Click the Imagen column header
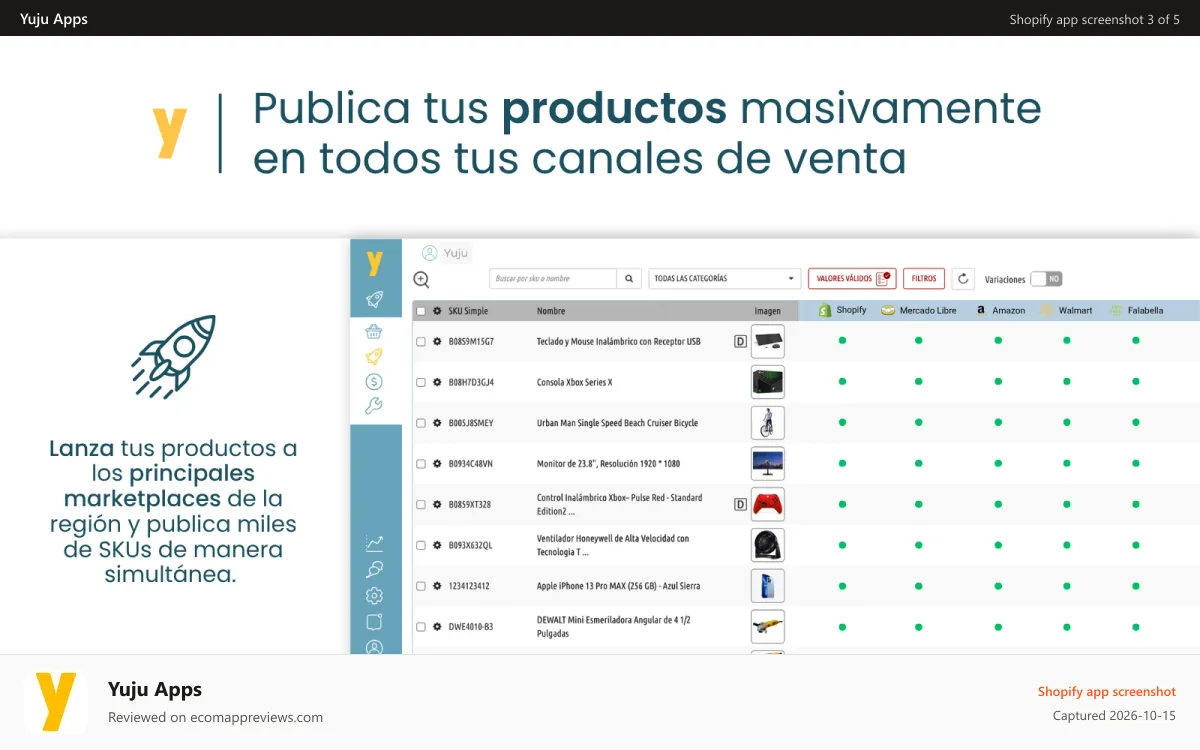Image resolution: width=1200 pixels, height=750 pixels. click(768, 311)
